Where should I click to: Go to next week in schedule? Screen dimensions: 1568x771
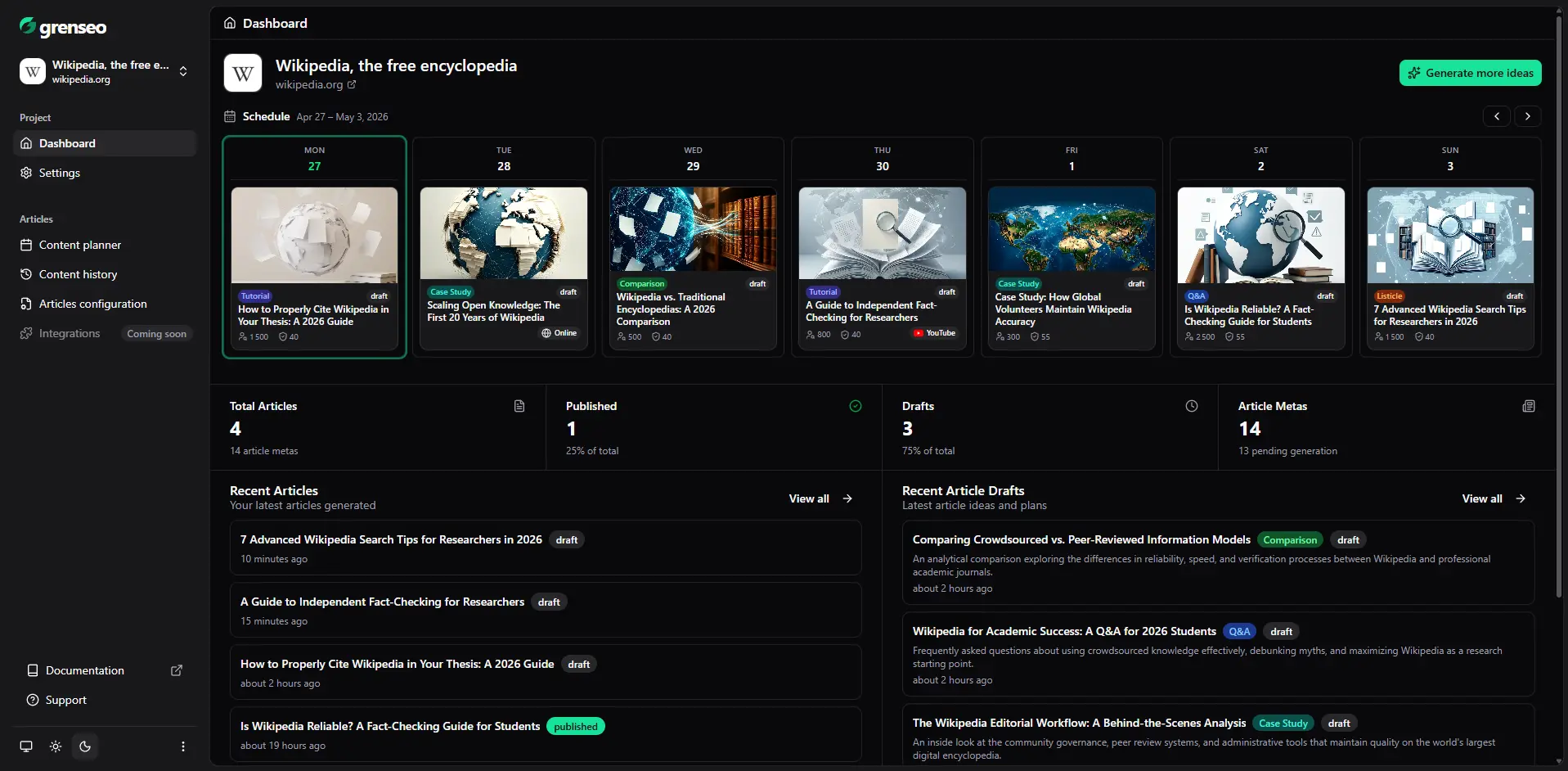1528,116
